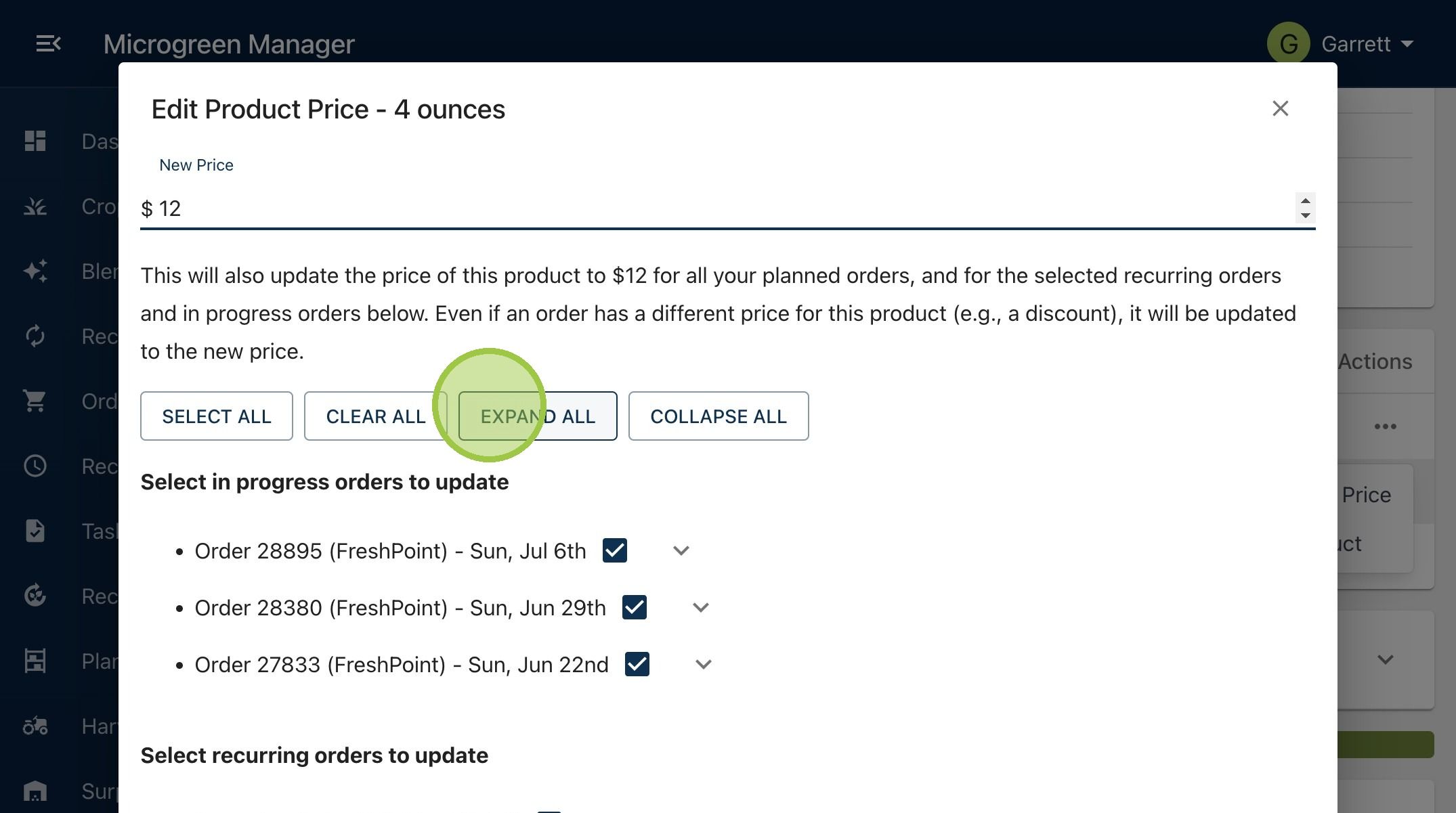The image size is (1456, 813).
Task: Open the Dashboard grid icon in the sidebar
Action: (35, 141)
